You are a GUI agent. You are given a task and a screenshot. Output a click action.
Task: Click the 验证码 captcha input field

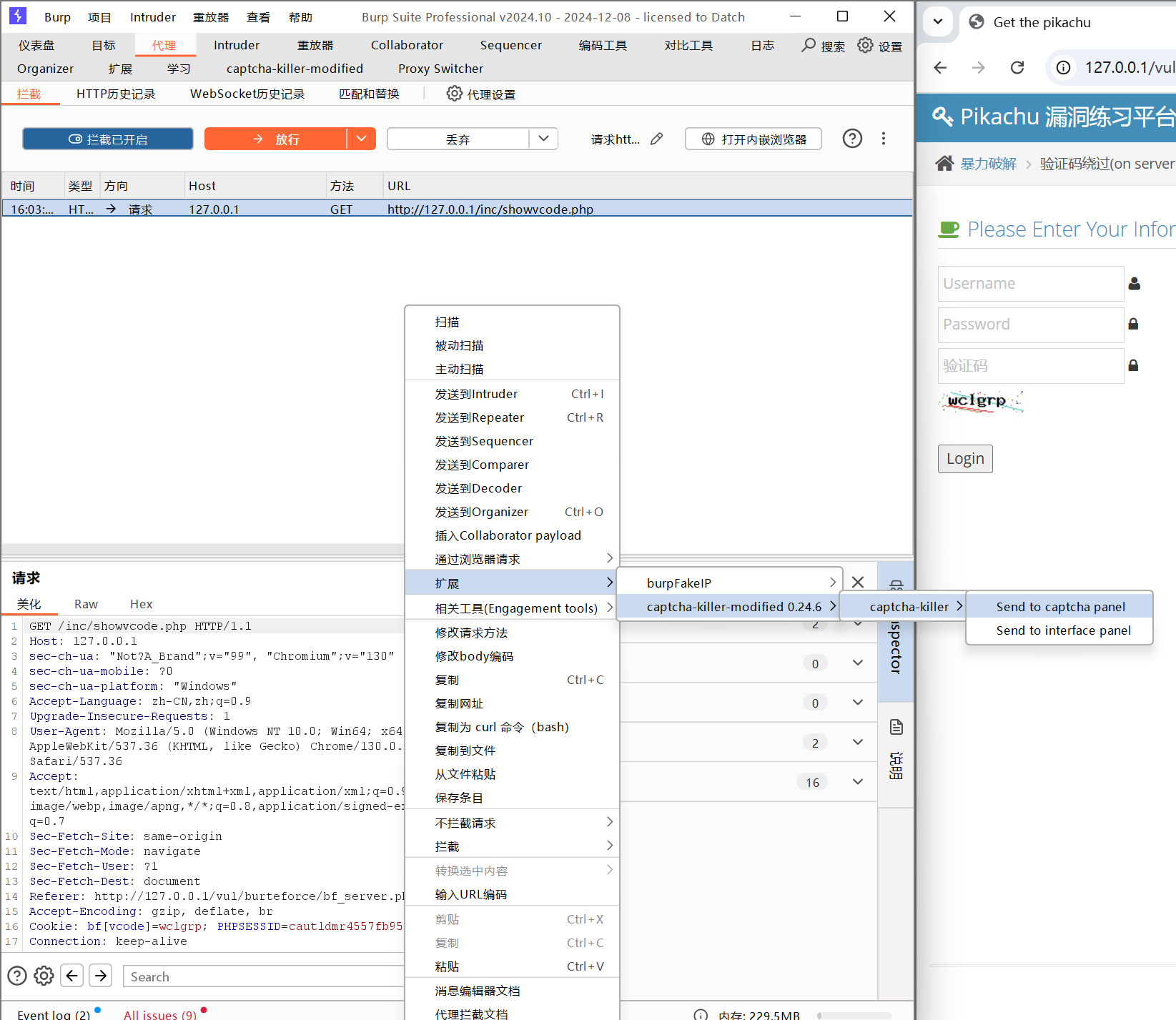(1031, 365)
